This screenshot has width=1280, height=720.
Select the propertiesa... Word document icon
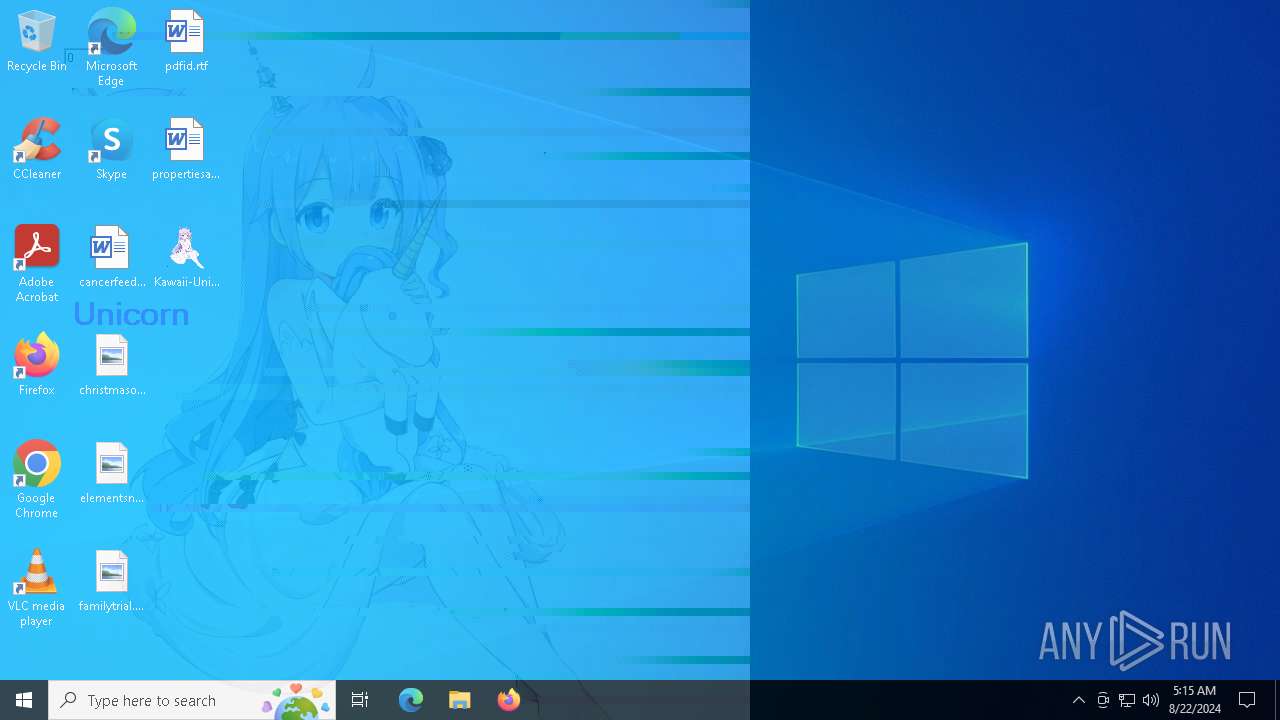pyautogui.click(x=185, y=149)
